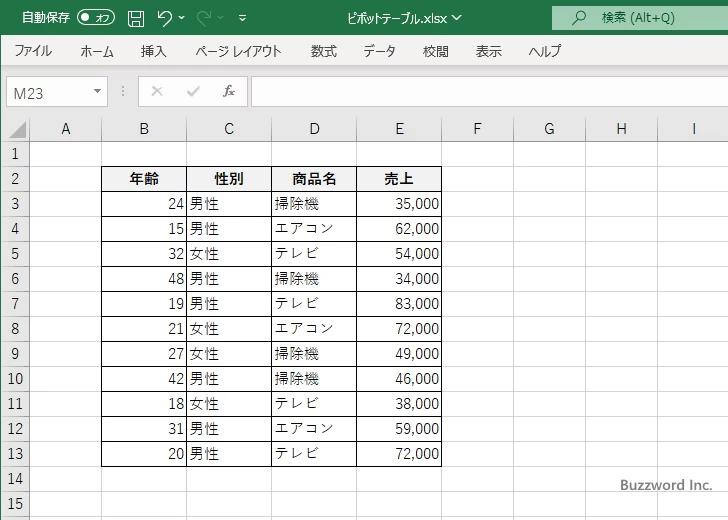Screen dimensions: 728x520
Task: Click the formula bar Cancel X icon
Action: pyautogui.click(x=157, y=91)
